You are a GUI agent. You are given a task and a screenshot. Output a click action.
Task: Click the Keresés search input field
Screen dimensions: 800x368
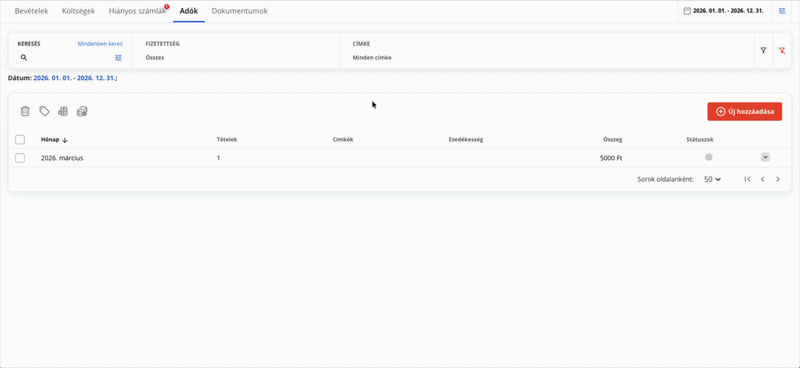click(x=70, y=58)
